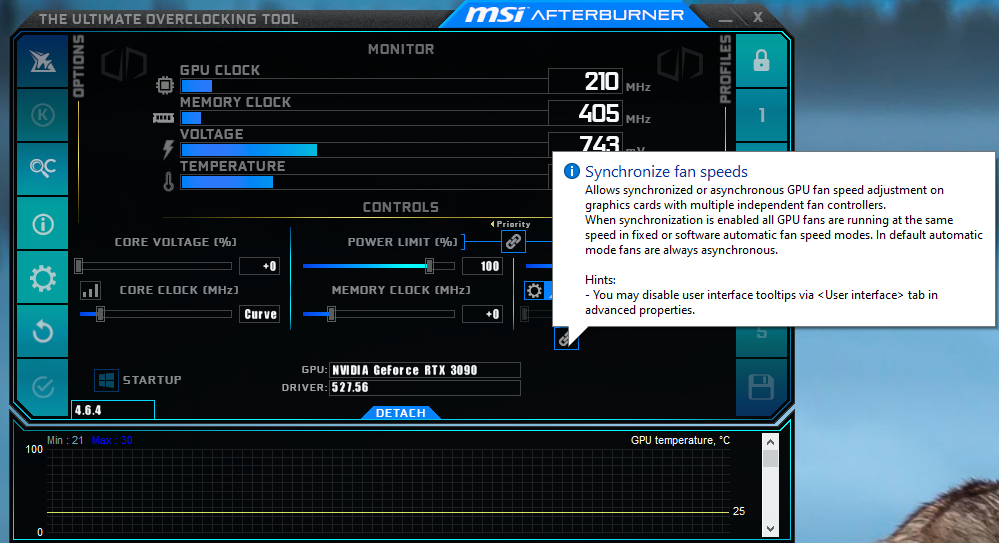The height and width of the screenshot is (543, 999).
Task: Click the STARTUP label
Action: (152, 380)
